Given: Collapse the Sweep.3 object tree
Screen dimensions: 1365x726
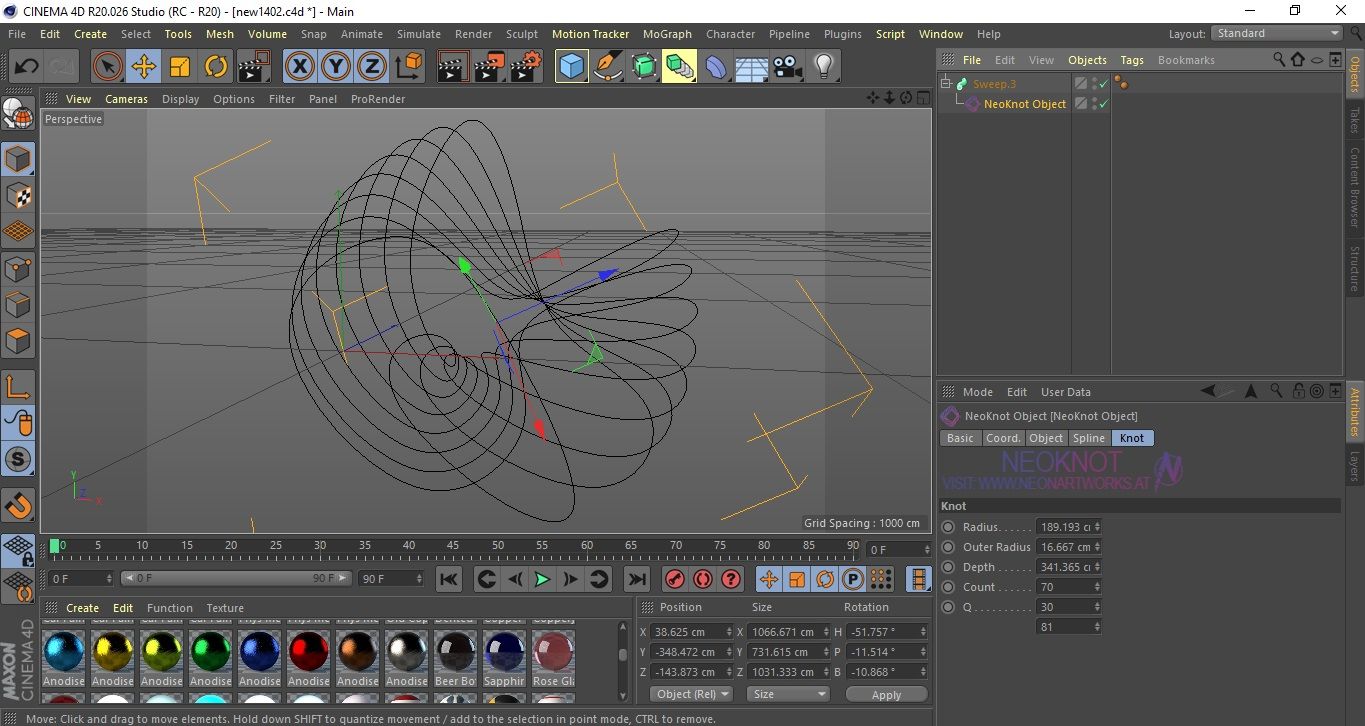Looking at the screenshot, I should (x=946, y=84).
